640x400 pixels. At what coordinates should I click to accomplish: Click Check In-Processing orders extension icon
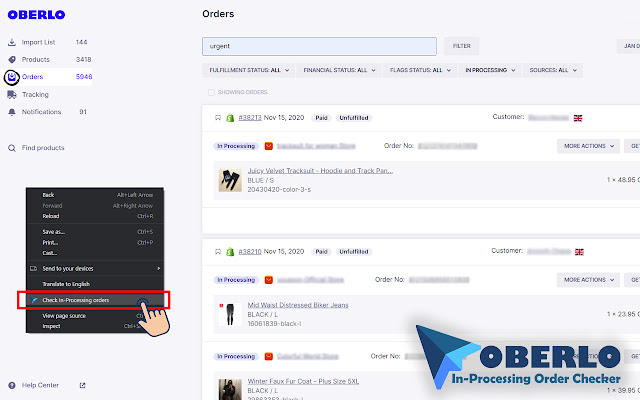point(34,300)
